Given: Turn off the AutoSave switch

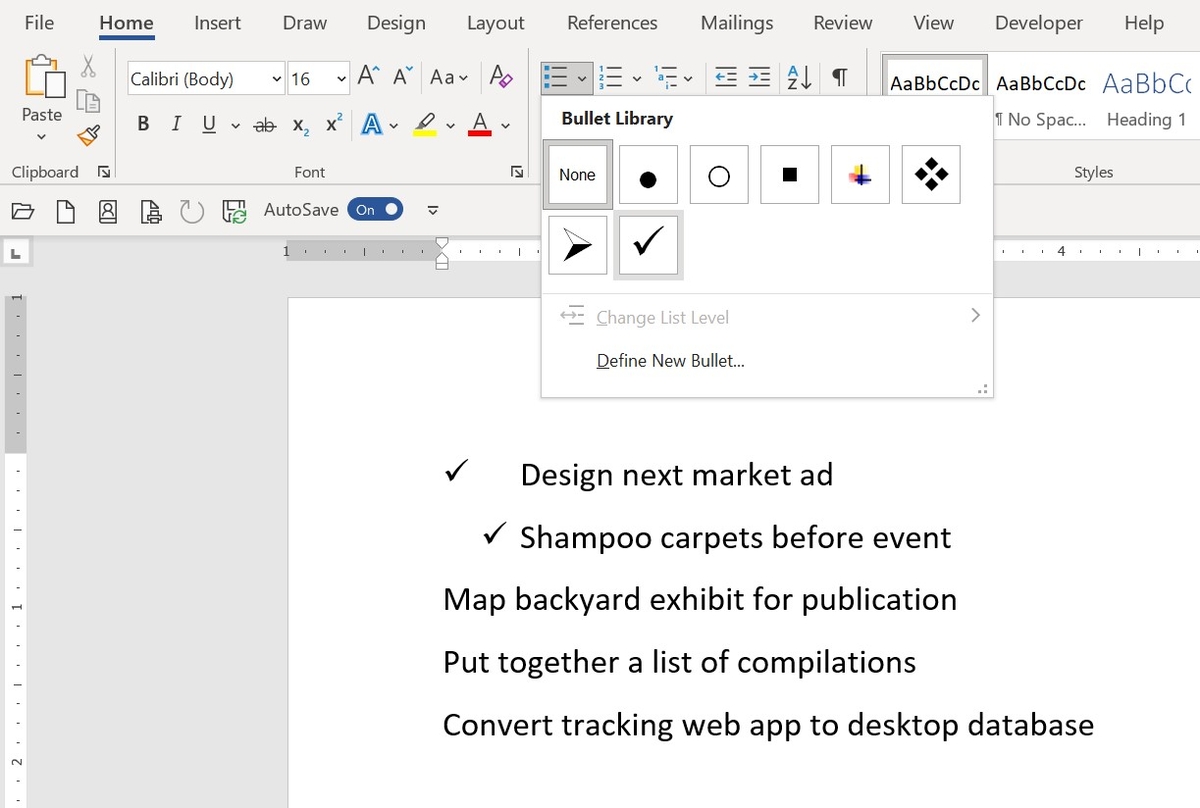Looking at the screenshot, I should click(375, 209).
